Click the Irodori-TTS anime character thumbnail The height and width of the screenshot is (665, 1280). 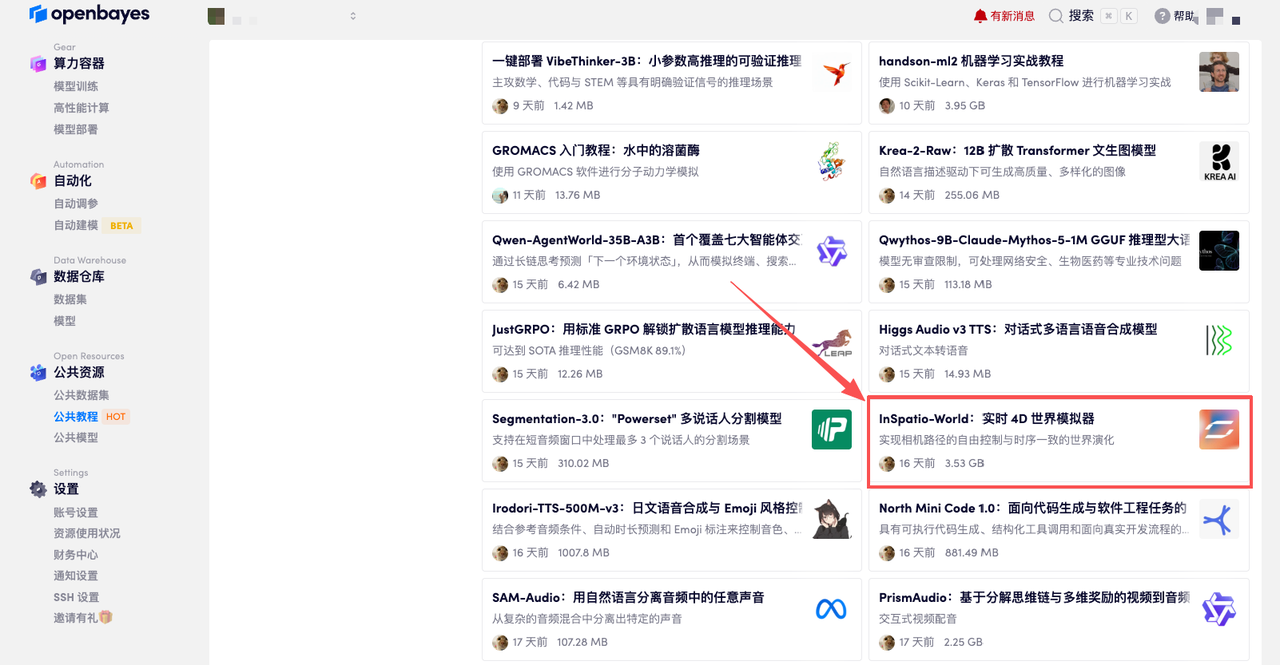click(832, 519)
